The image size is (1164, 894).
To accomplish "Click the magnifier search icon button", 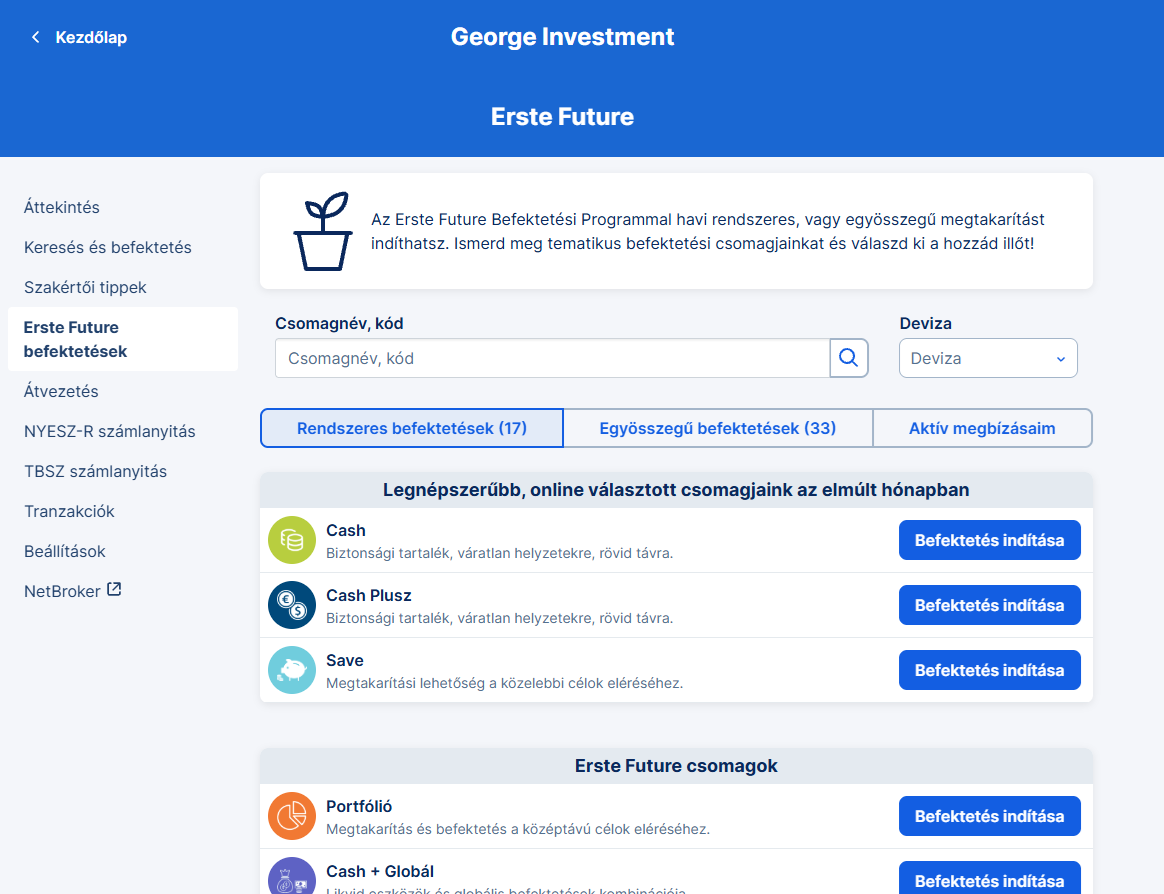I will 849,358.
